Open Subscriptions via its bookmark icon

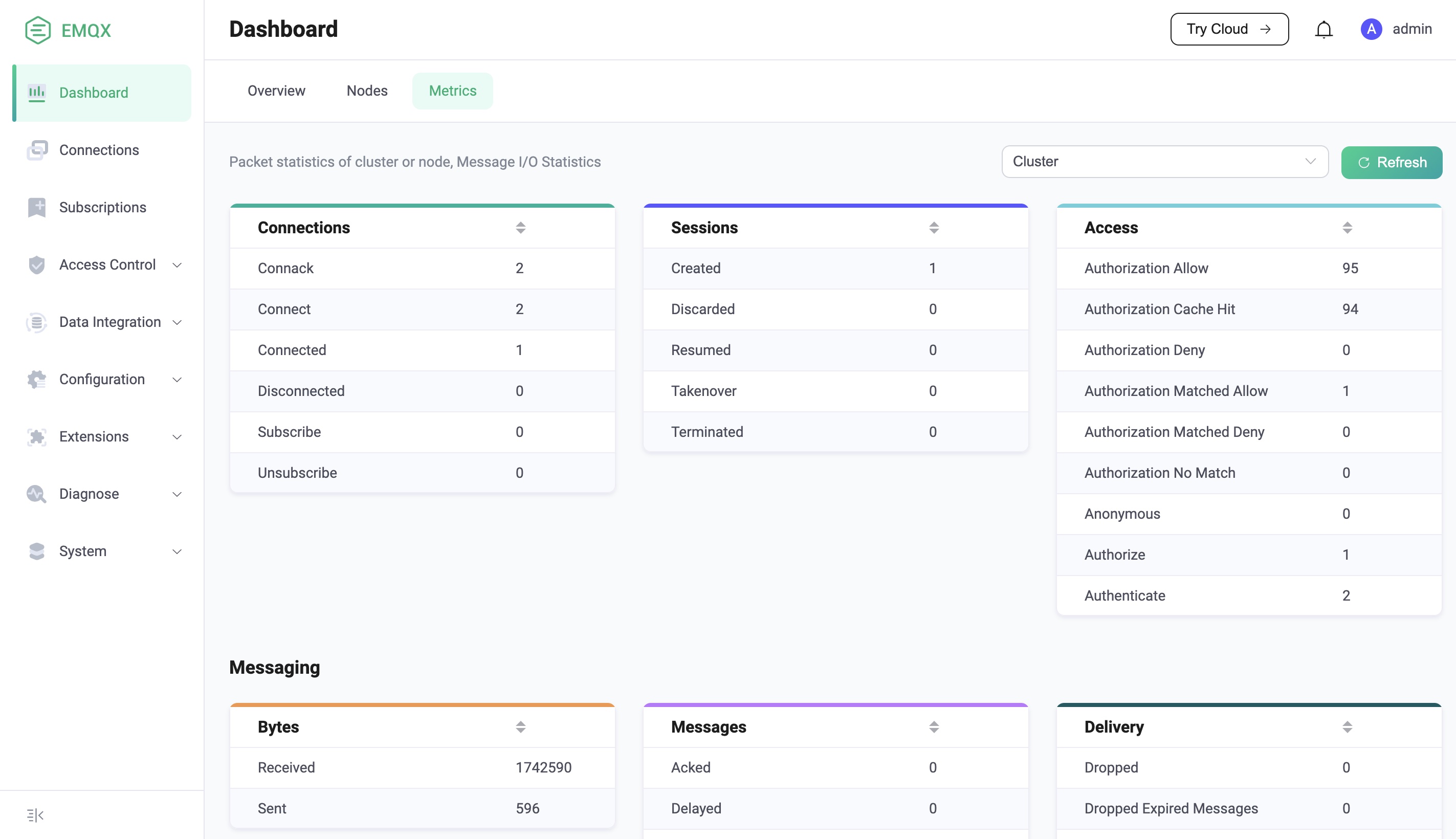point(37,207)
